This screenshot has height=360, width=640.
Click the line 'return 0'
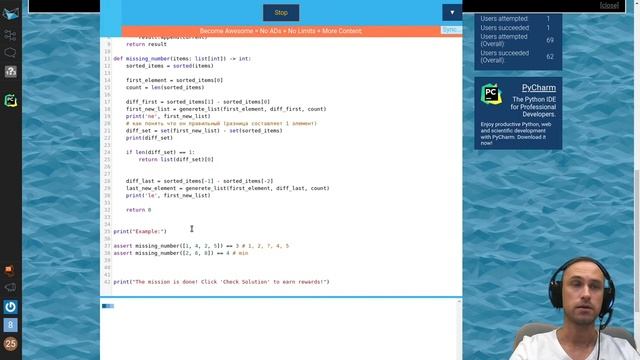(138, 210)
